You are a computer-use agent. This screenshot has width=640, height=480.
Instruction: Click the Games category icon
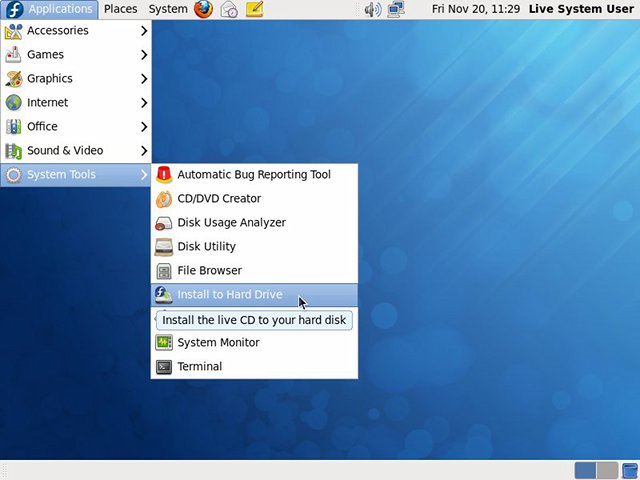(x=13, y=55)
